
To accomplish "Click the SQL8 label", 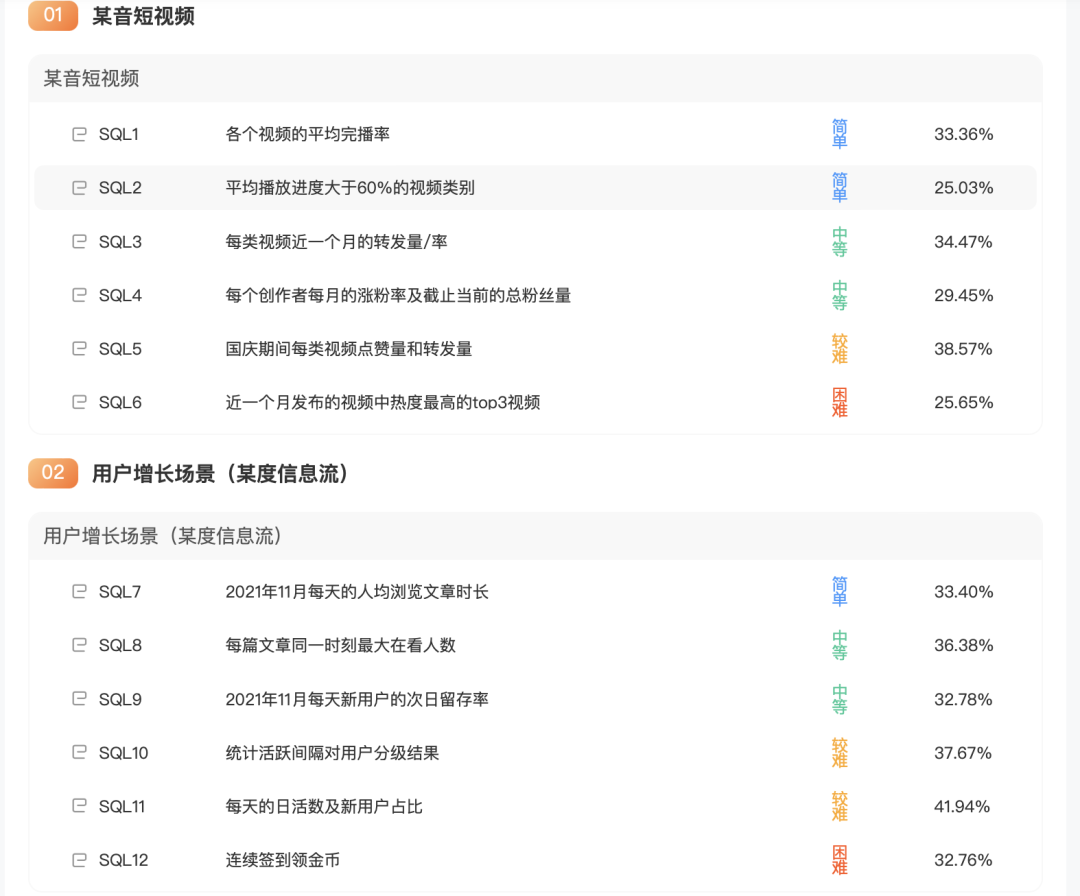I will (x=120, y=645).
